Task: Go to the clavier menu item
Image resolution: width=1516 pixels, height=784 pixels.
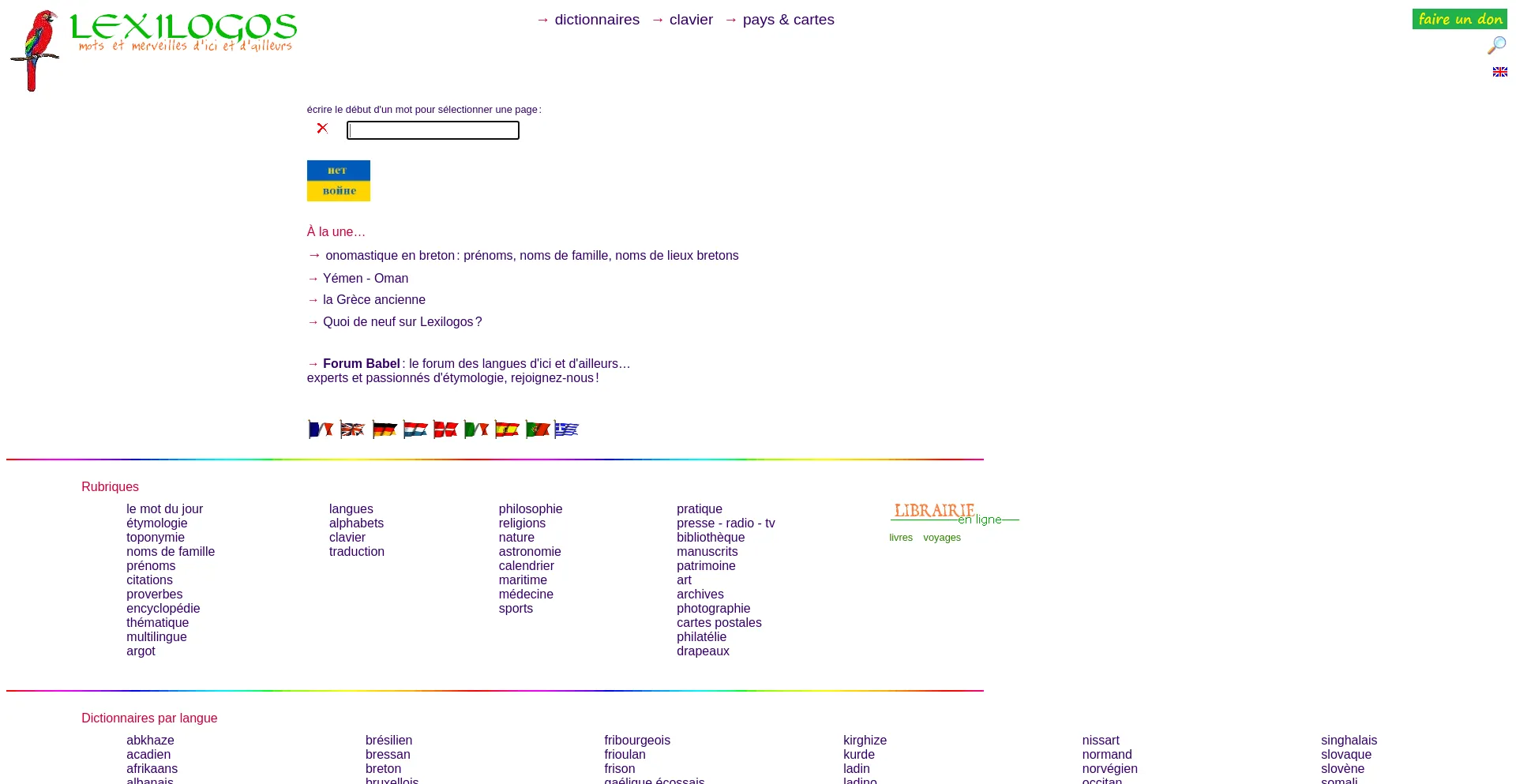Action: click(x=691, y=20)
